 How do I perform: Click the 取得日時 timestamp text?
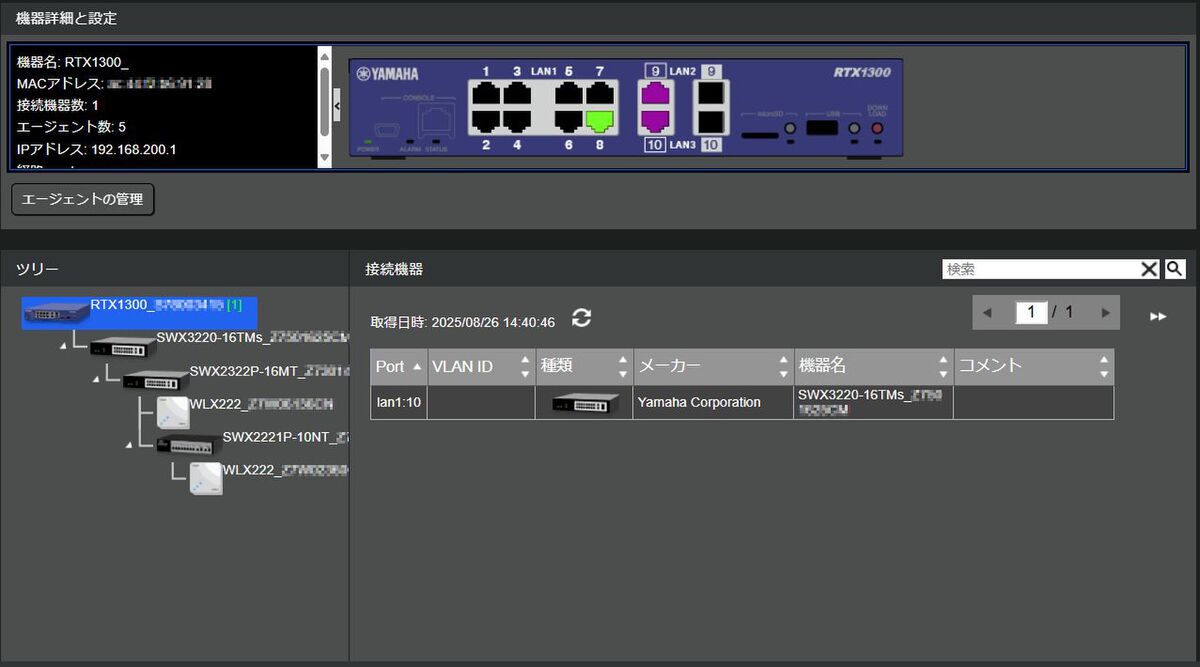pos(462,323)
